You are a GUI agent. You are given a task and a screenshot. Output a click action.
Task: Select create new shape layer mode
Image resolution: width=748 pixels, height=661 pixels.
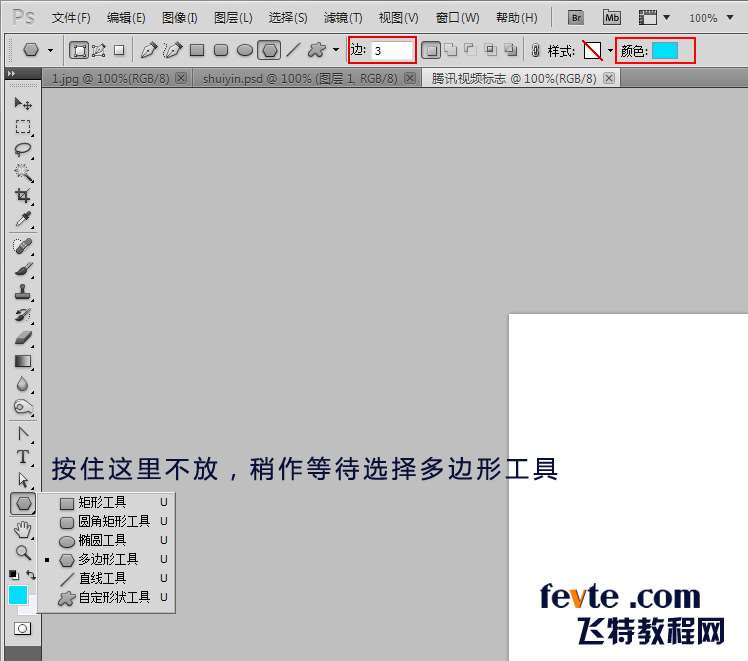point(431,50)
